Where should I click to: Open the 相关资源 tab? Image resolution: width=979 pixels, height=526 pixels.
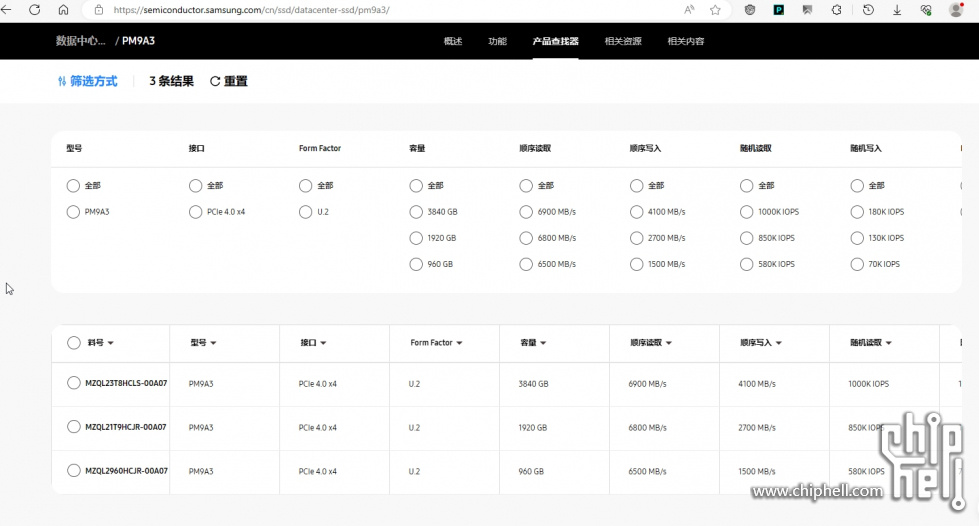(x=623, y=41)
